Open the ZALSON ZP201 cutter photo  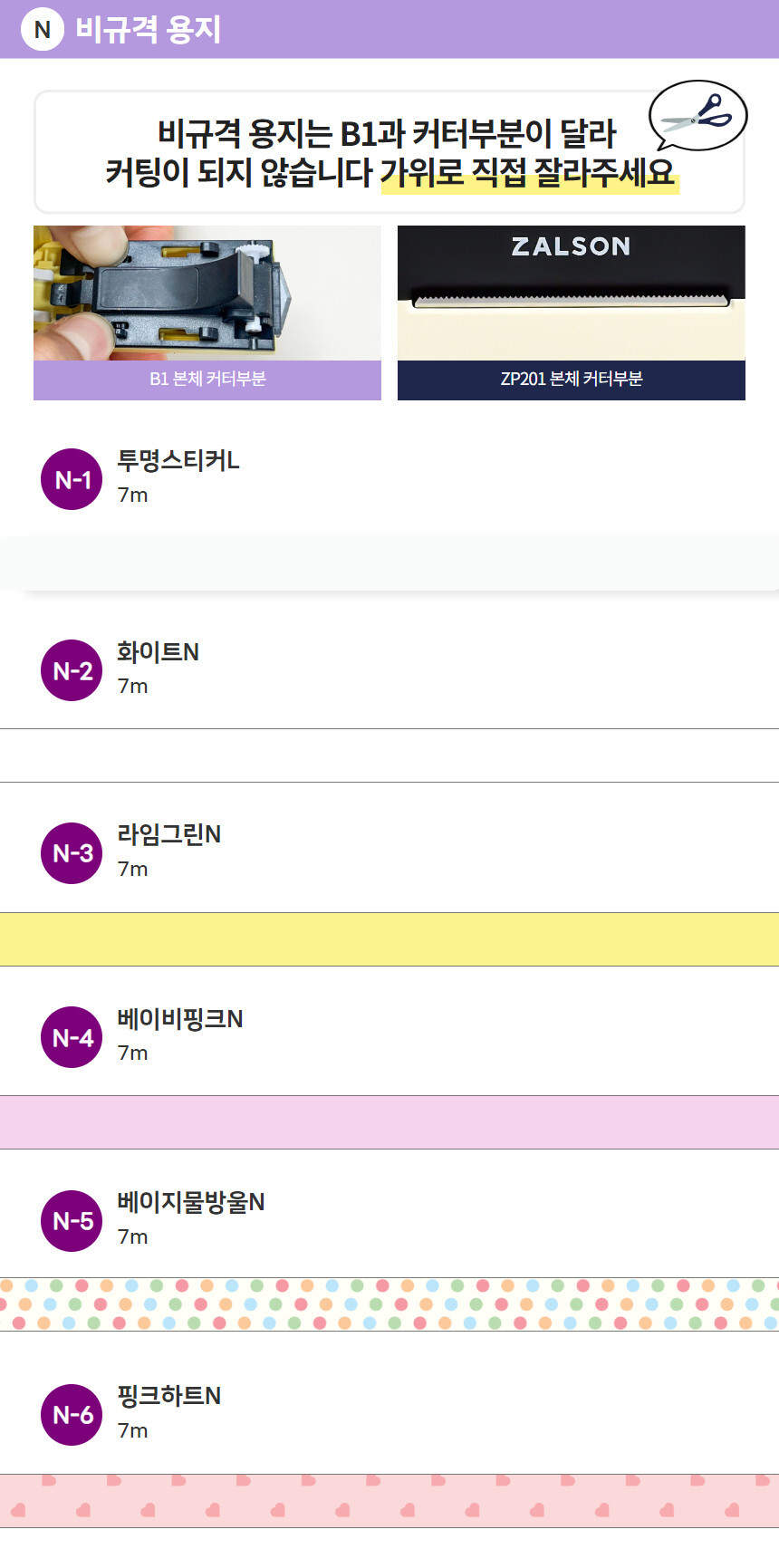tap(571, 293)
